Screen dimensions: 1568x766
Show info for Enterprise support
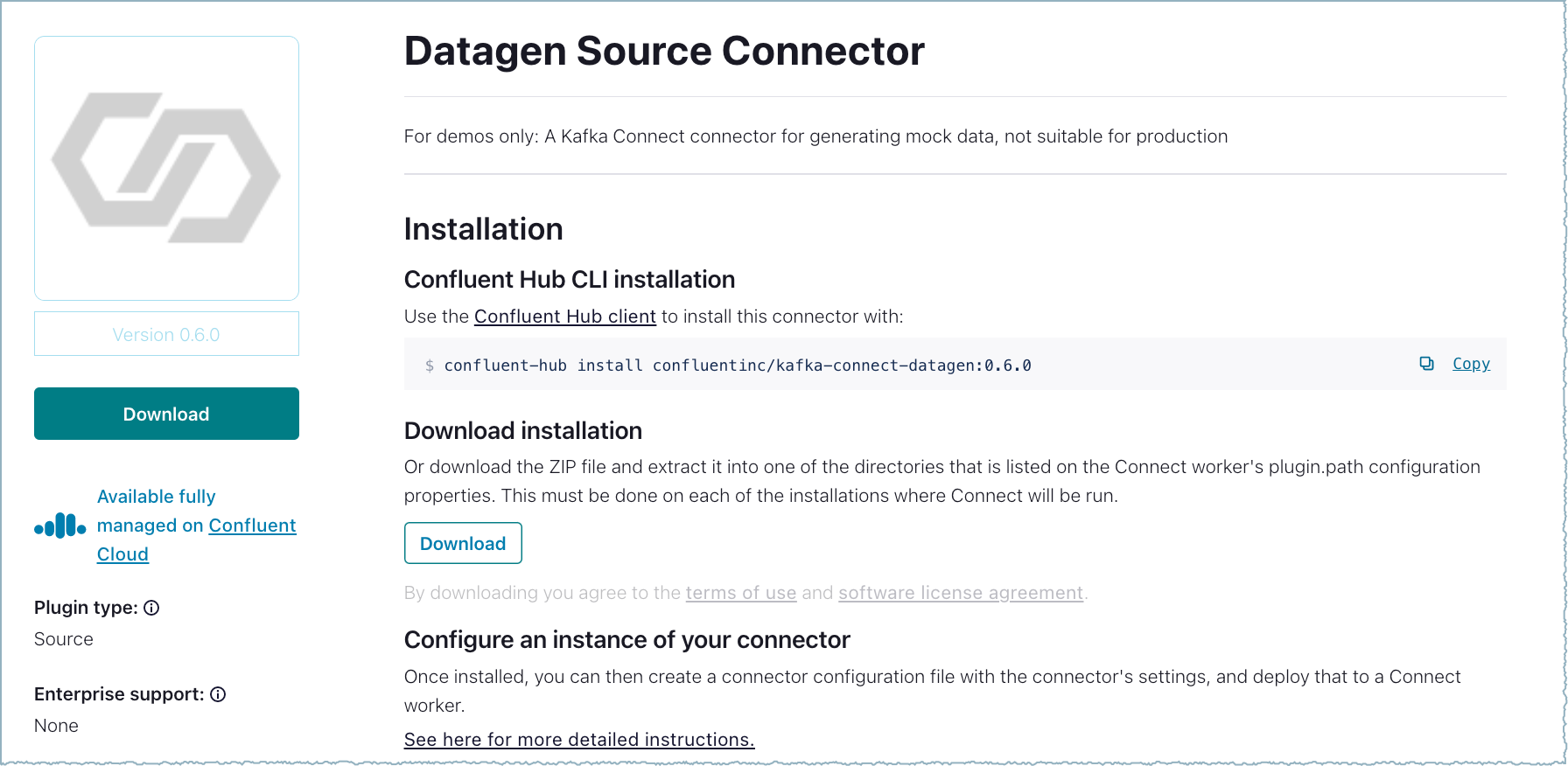coord(218,694)
